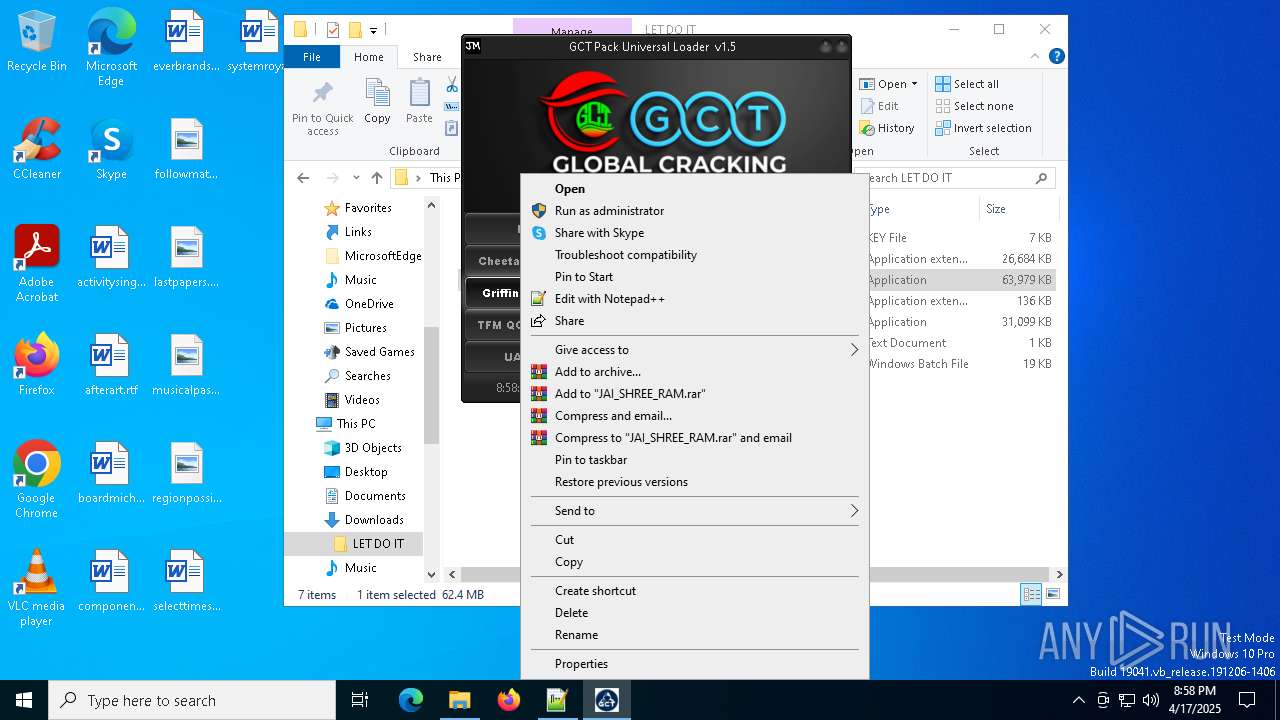Open Adobe Acrobat desktop shortcut
1280x720 pixels.
37,264
